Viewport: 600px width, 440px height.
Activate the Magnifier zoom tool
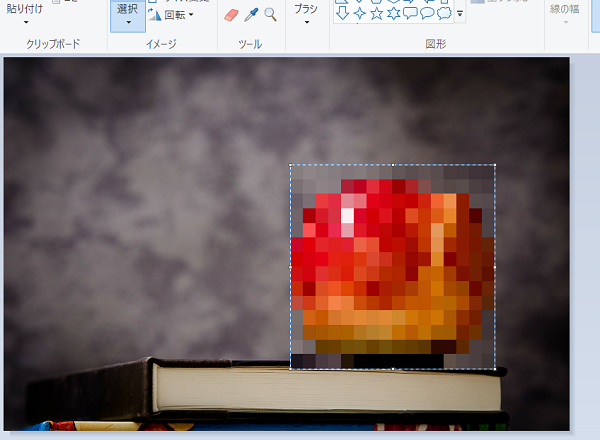(x=271, y=15)
